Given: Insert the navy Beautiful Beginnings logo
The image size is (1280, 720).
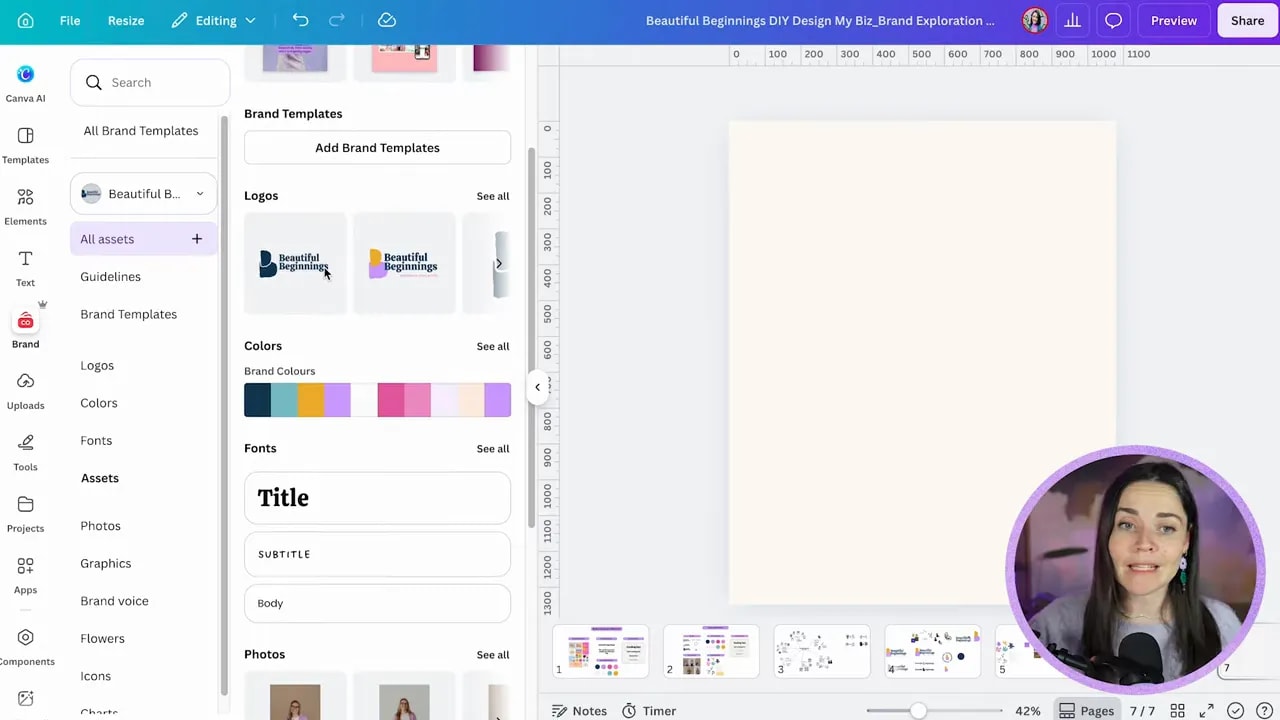Looking at the screenshot, I should [295, 264].
